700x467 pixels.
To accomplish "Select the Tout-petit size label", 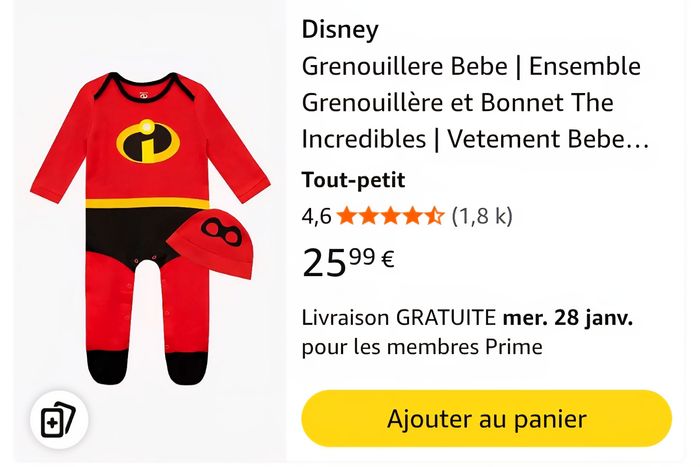I will (x=353, y=181).
